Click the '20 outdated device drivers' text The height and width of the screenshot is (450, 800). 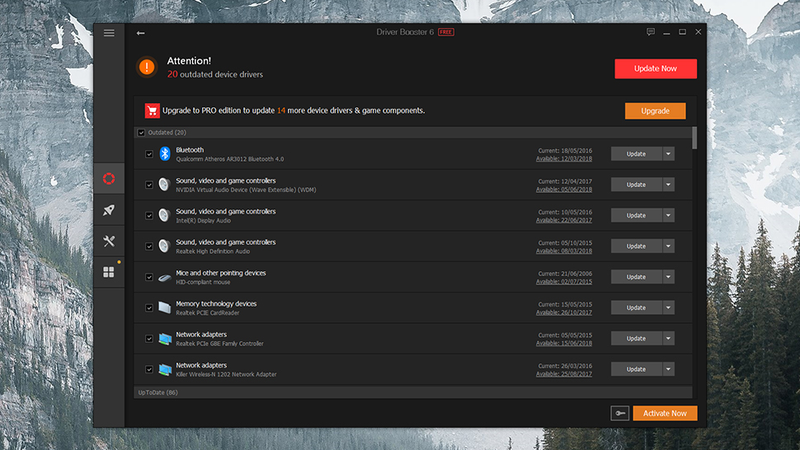215,74
